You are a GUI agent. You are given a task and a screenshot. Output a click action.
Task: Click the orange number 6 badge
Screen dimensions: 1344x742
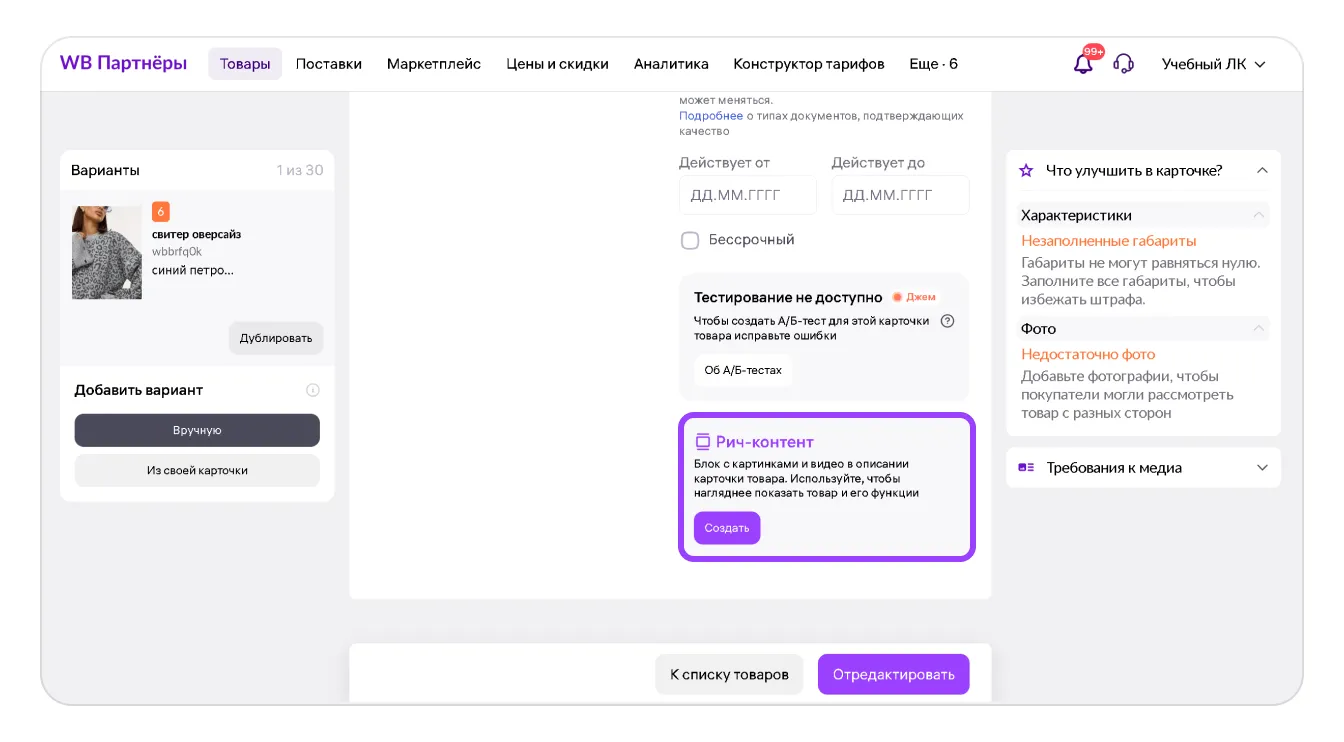161,212
